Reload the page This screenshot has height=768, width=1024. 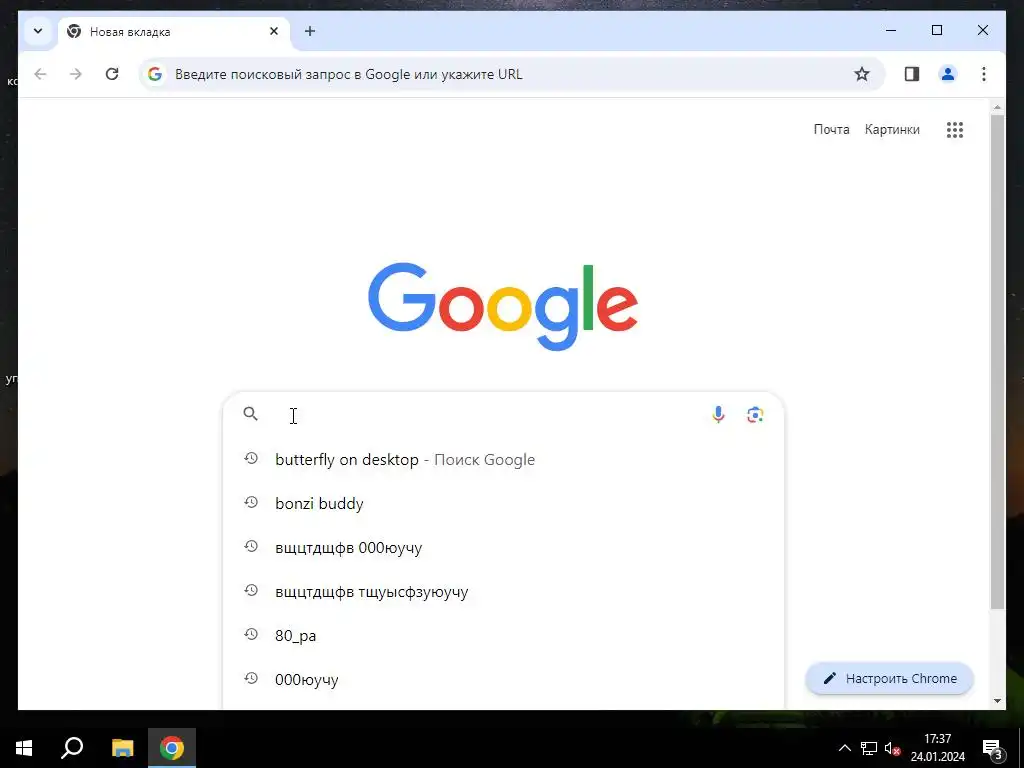[112, 74]
